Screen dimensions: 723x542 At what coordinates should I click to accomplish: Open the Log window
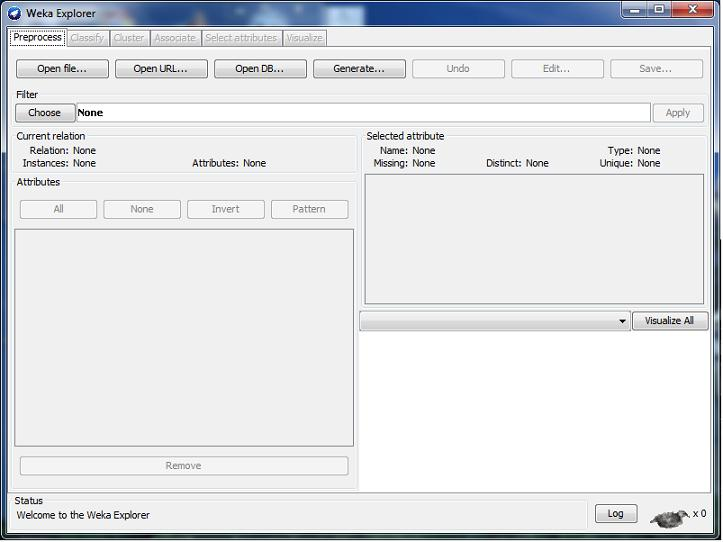(x=616, y=513)
